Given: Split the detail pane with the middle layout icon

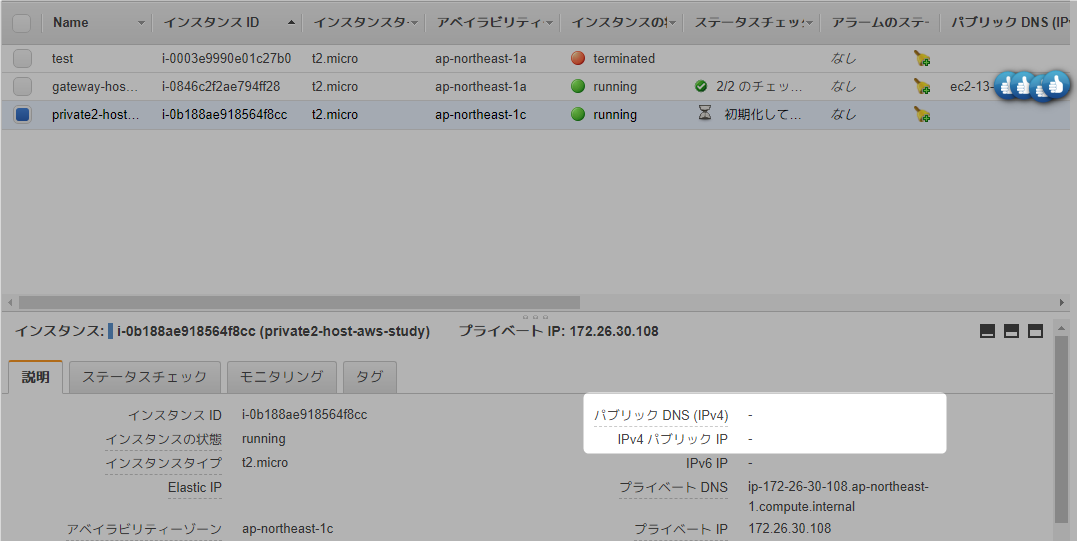Looking at the screenshot, I should (x=1011, y=332).
